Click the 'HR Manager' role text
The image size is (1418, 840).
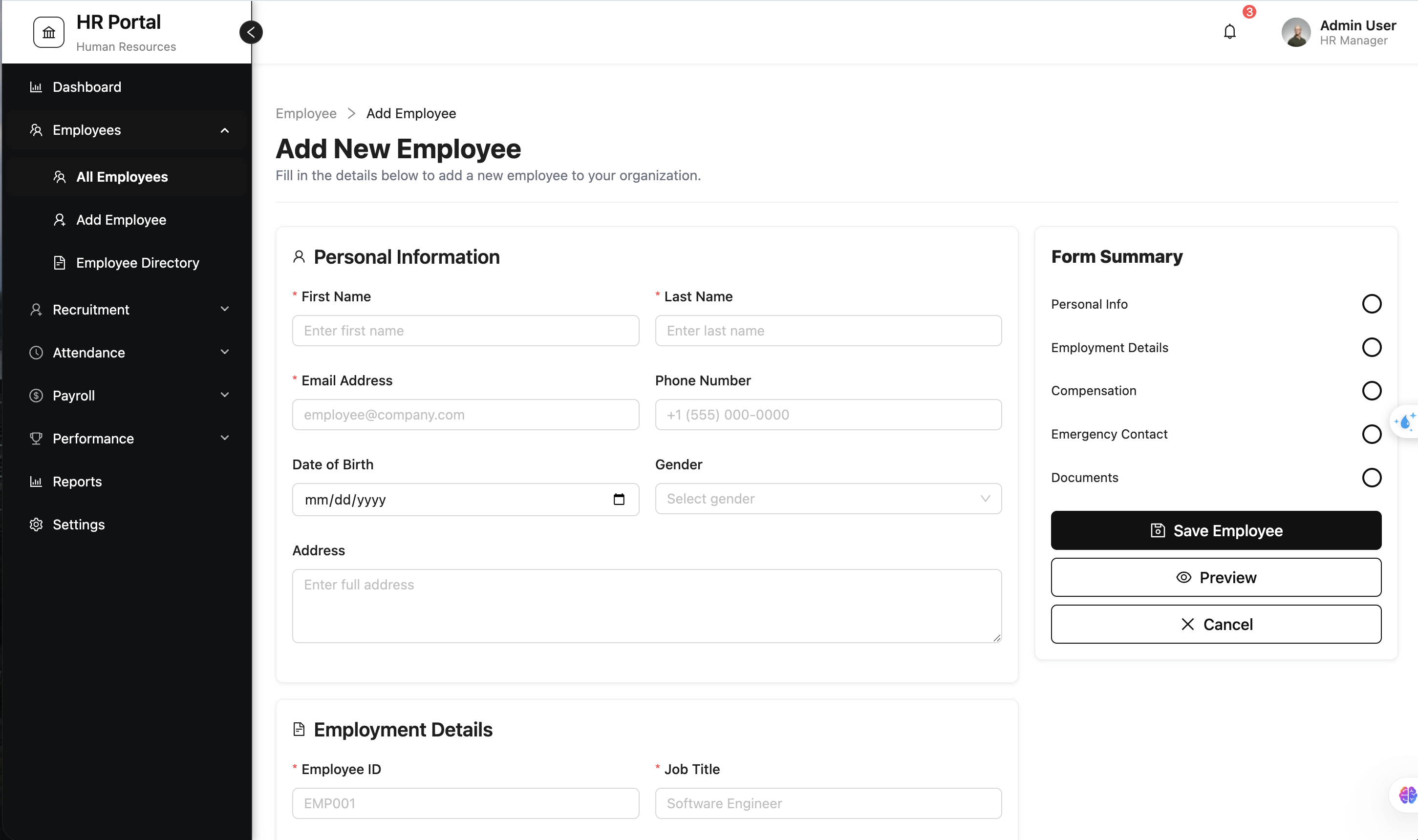click(x=1354, y=41)
